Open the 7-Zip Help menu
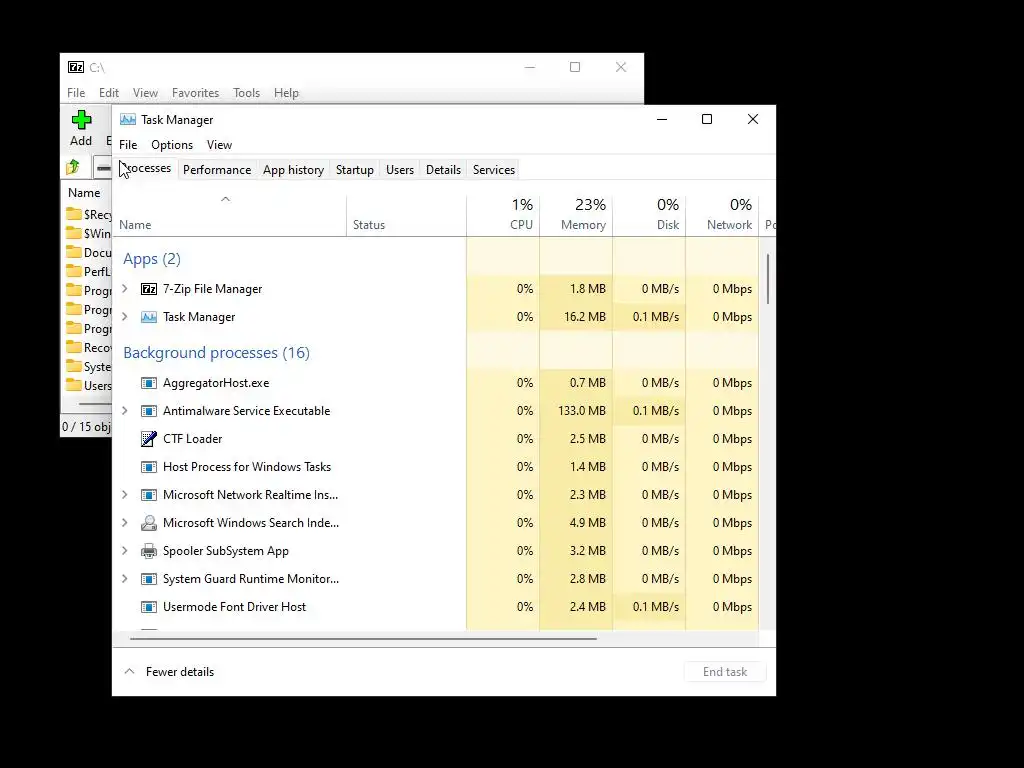The image size is (1024, 768). tap(286, 93)
